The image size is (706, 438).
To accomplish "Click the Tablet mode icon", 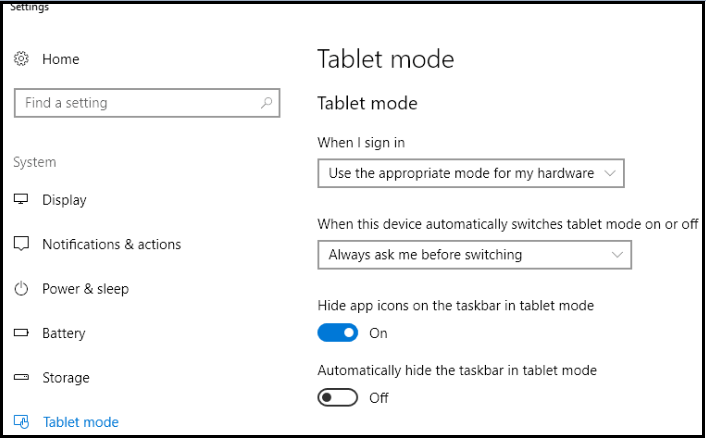I will coord(21,422).
